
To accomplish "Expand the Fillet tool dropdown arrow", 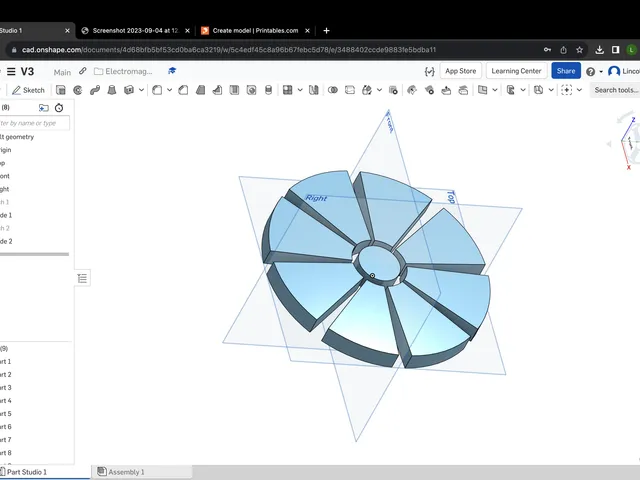I will (169, 90).
